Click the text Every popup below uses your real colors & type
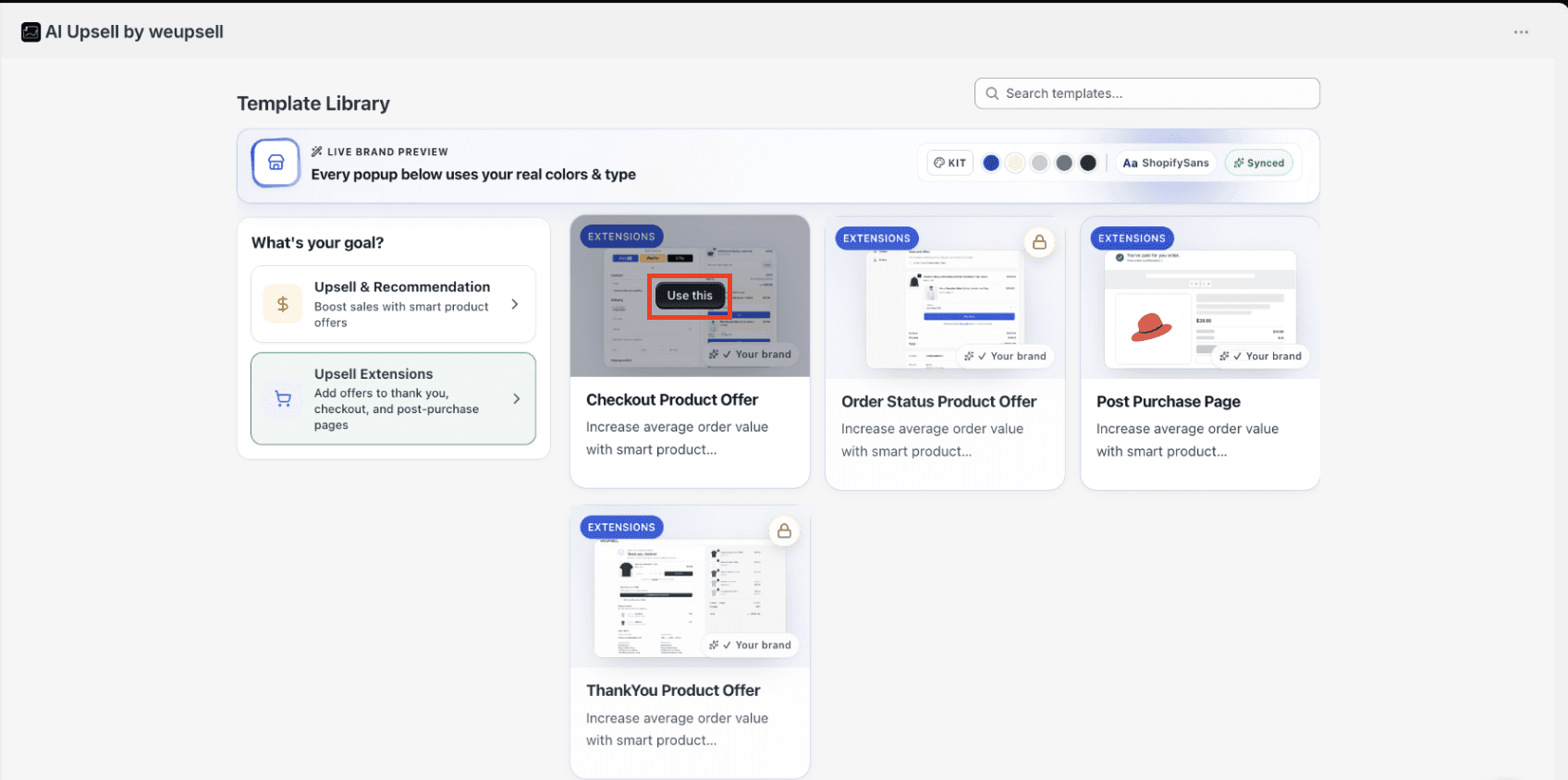Image resolution: width=1568 pixels, height=780 pixels. (x=473, y=175)
